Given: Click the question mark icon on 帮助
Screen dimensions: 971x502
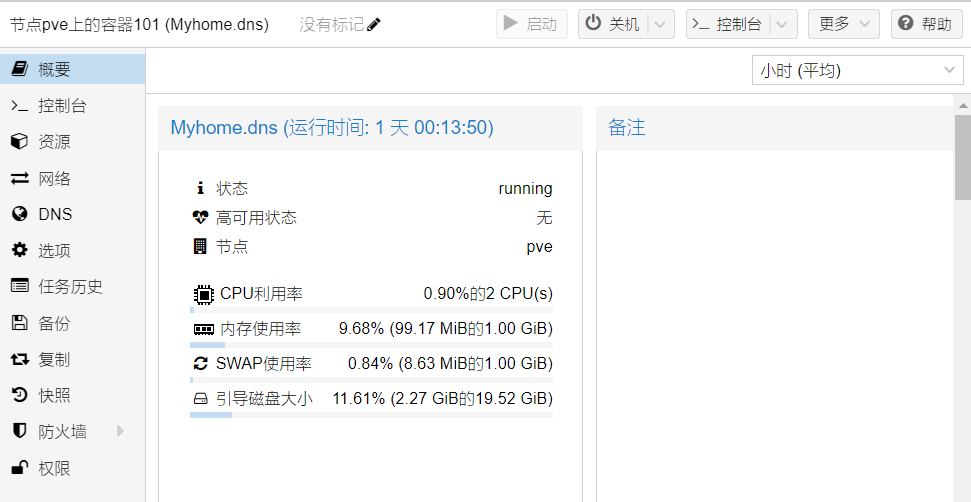Looking at the screenshot, I should 905,24.
